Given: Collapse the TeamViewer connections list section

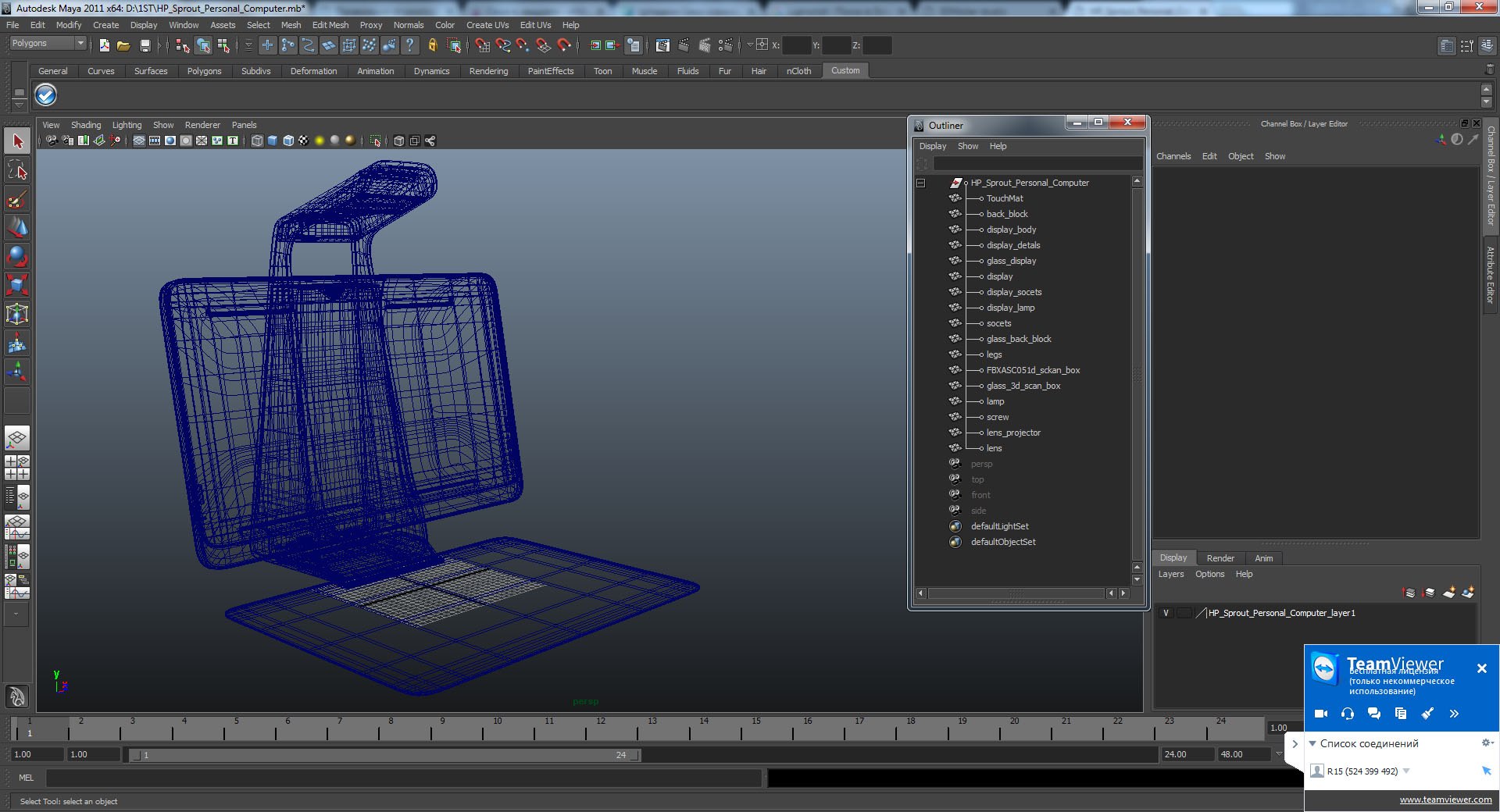Looking at the screenshot, I should (x=1312, y=743).
